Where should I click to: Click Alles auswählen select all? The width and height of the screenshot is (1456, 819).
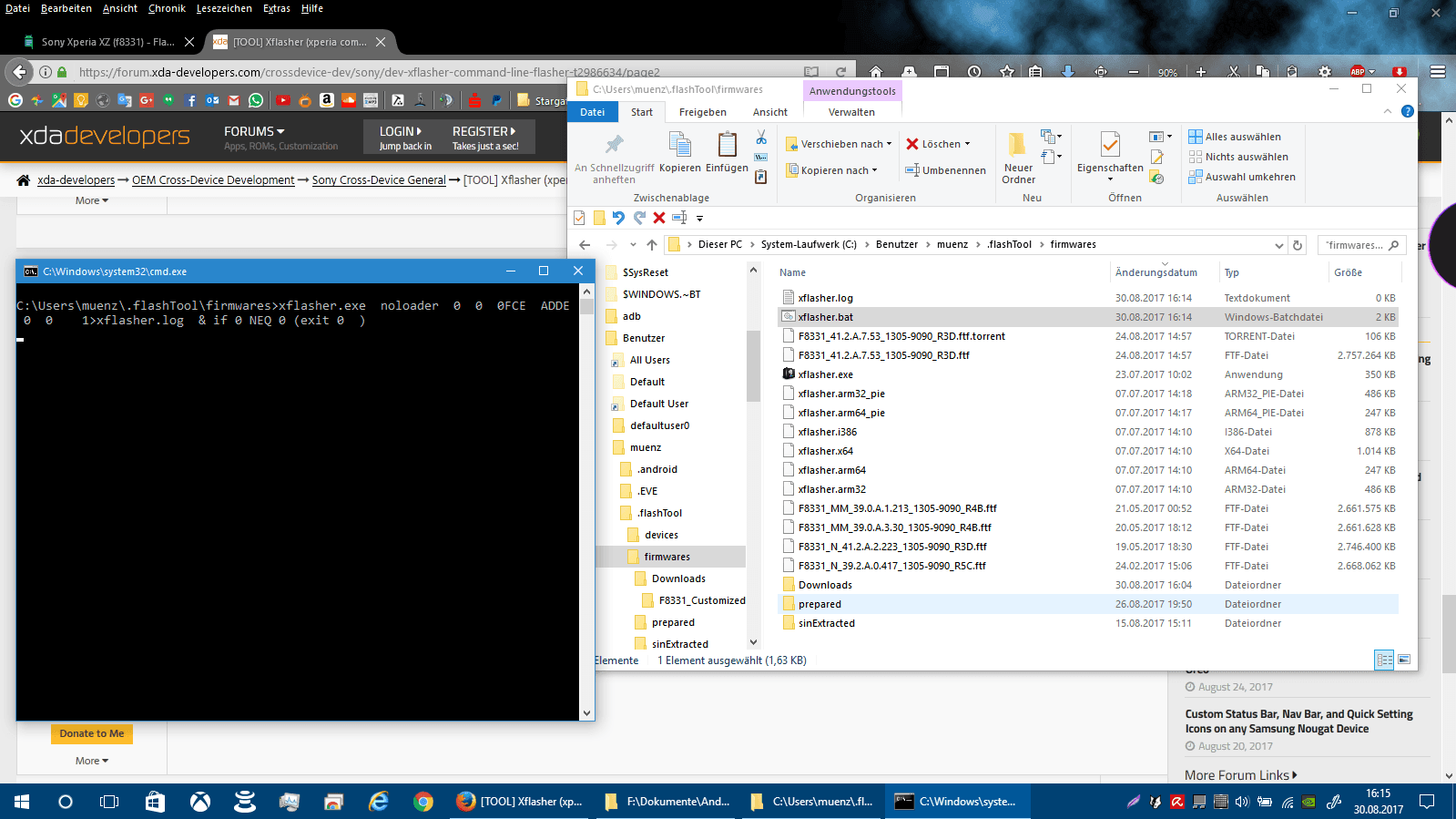pos(1235,137)
